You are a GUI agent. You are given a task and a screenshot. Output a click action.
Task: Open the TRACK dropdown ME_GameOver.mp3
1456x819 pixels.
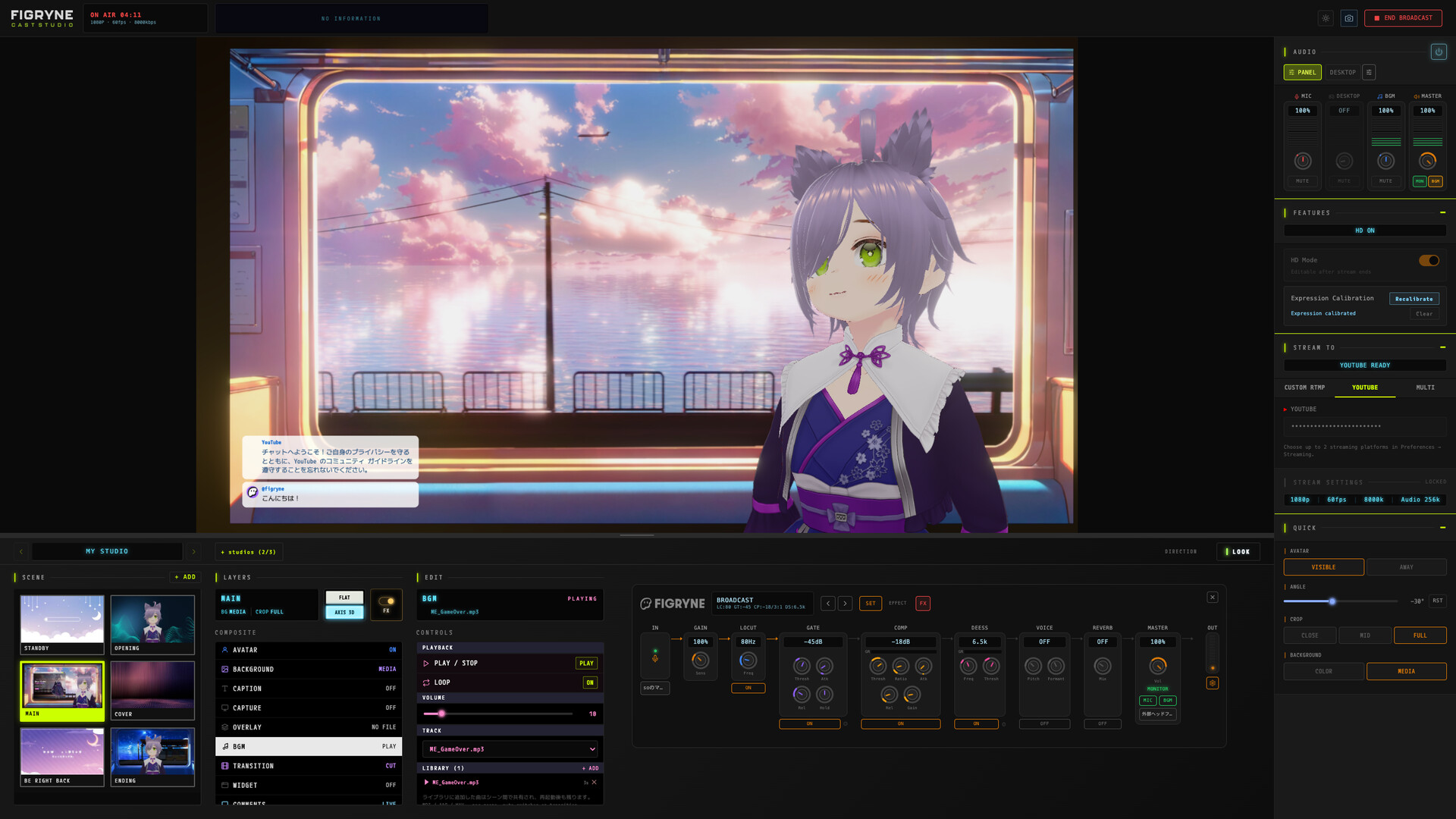tap(510, 749)
